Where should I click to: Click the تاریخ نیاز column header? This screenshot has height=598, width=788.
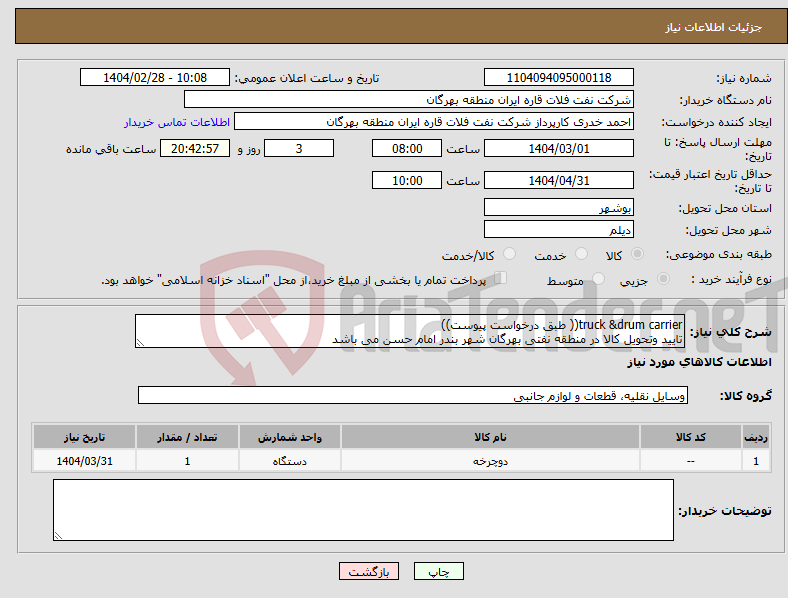point(84,437)
